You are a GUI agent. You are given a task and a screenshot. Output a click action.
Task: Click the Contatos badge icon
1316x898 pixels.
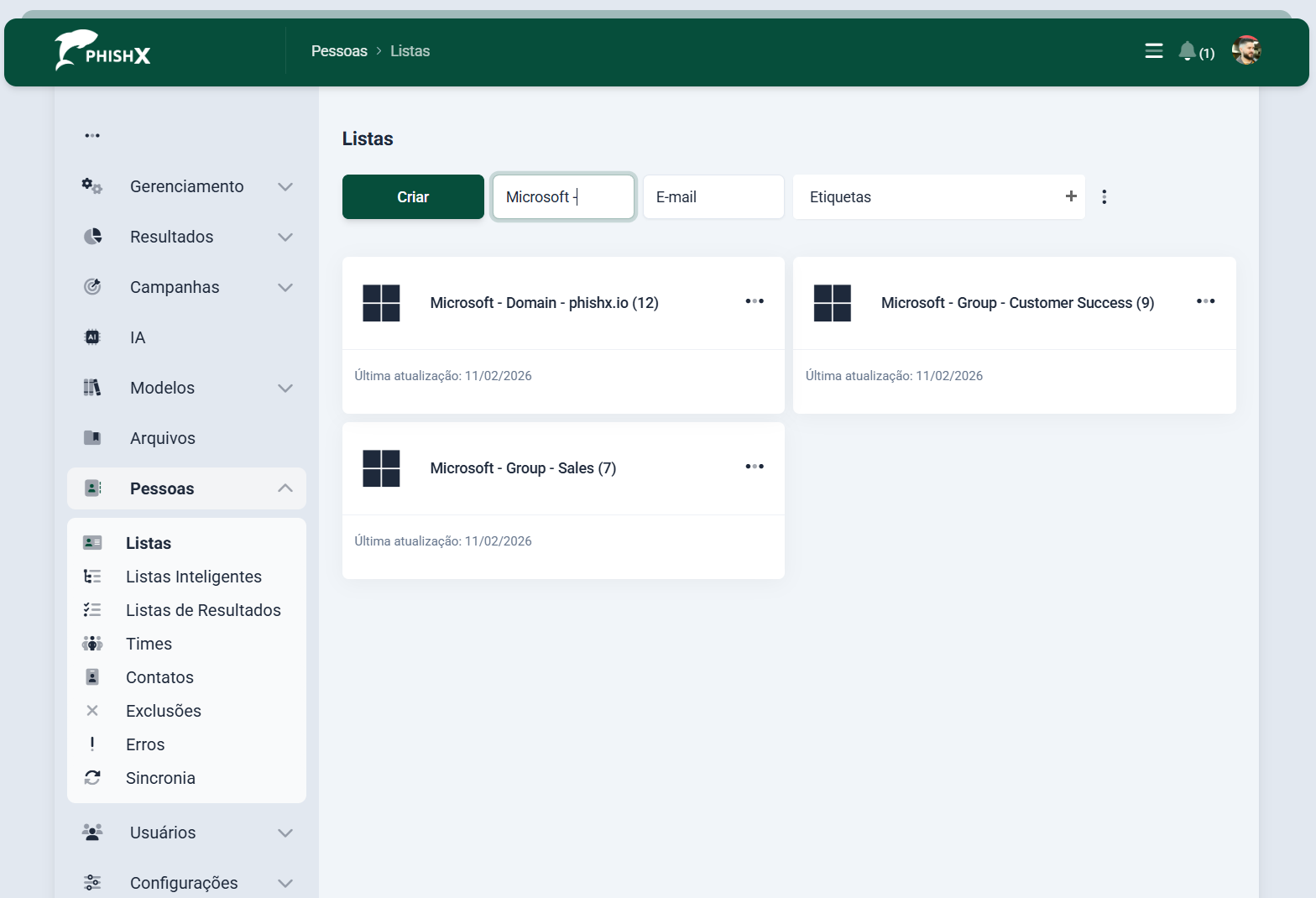92,677
